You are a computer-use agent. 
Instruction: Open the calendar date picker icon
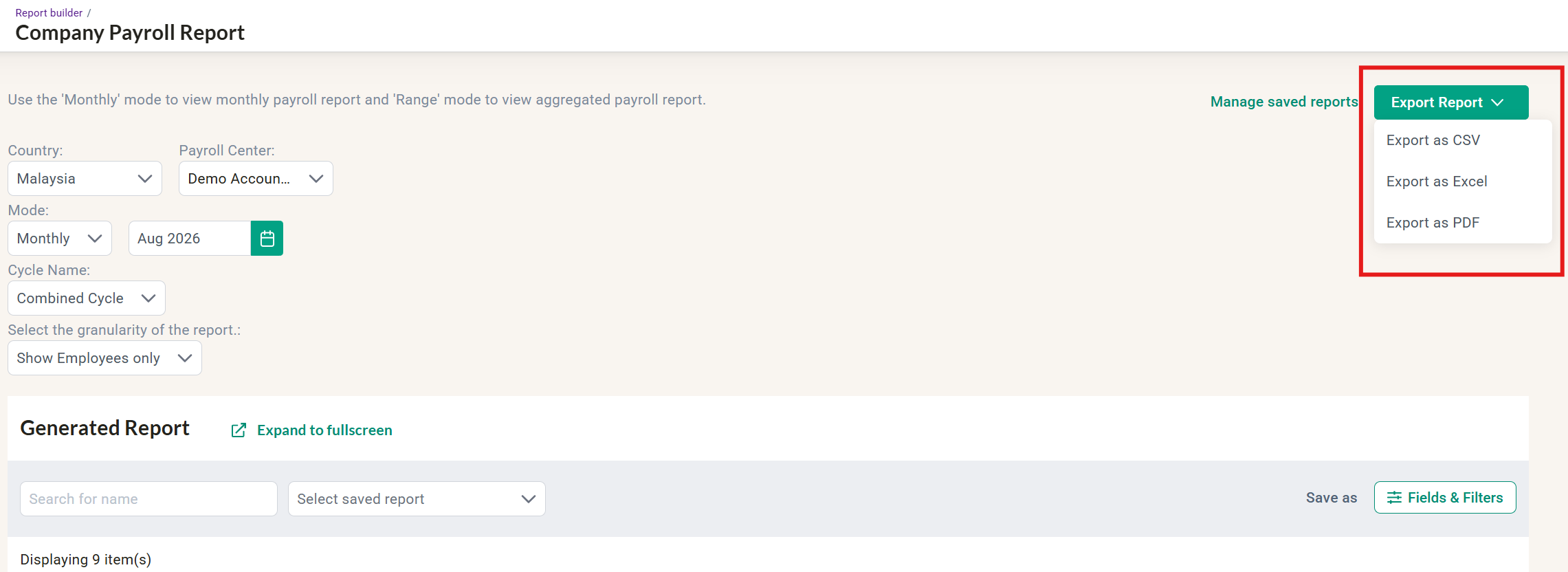coord(267,239)
